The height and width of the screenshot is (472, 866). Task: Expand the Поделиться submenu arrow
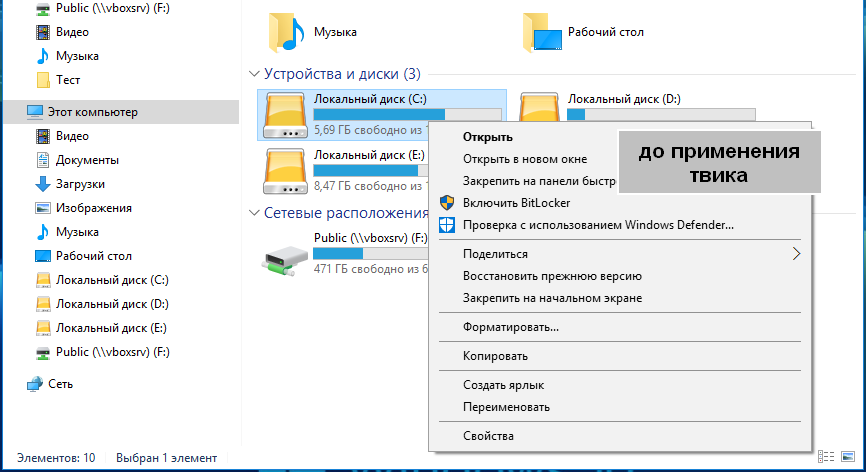pyautogui.click(x=796, y=254)
